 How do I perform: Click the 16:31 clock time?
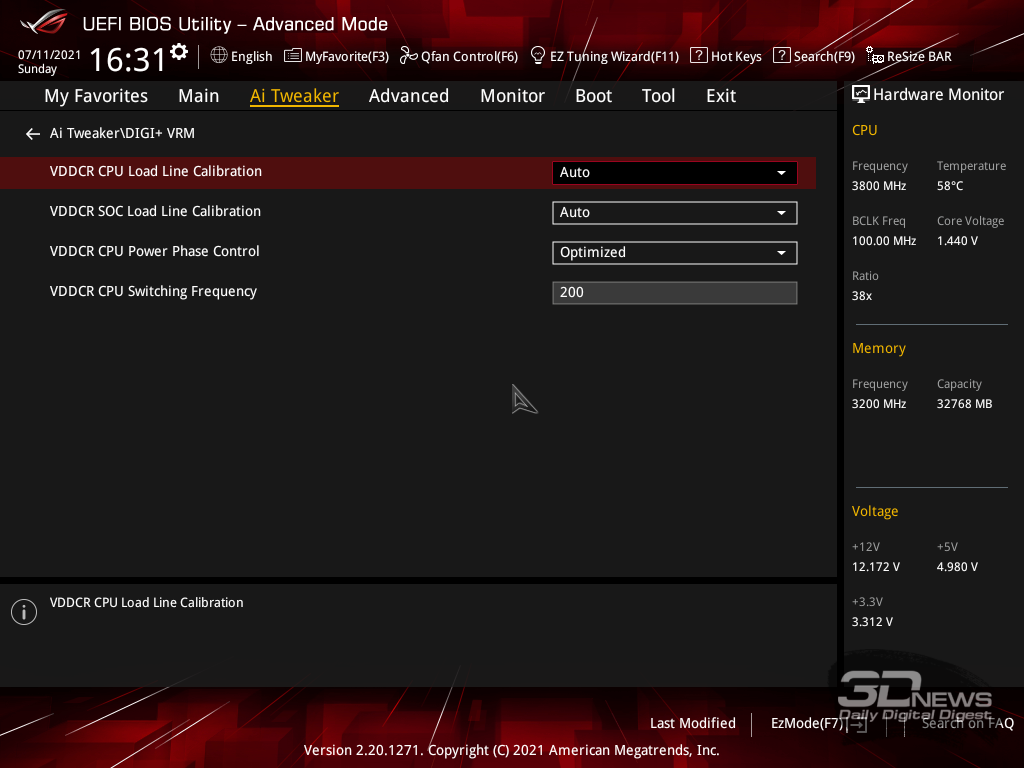pos(127,59)
